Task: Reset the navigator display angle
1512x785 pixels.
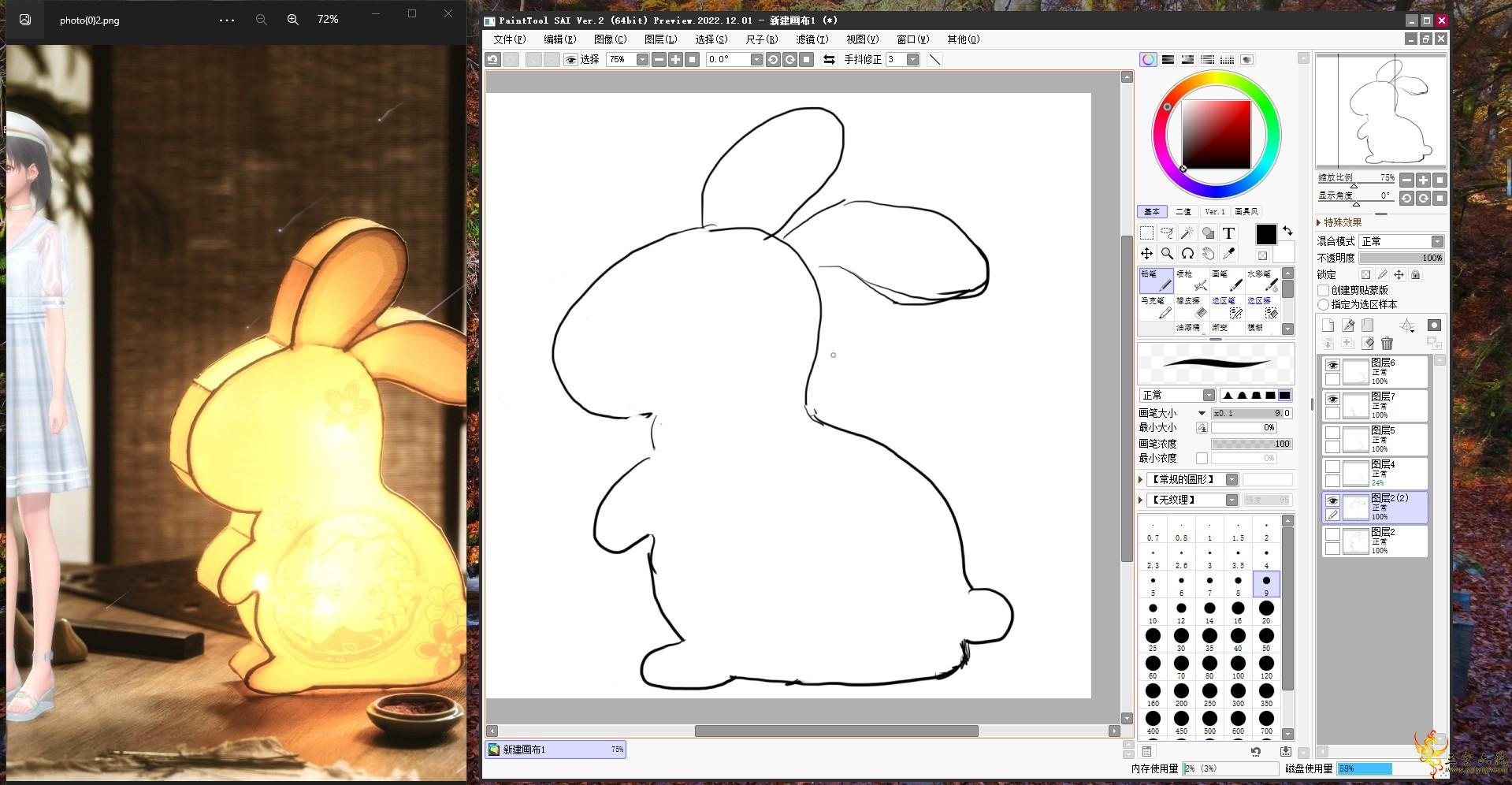Action: [1440, 198]
